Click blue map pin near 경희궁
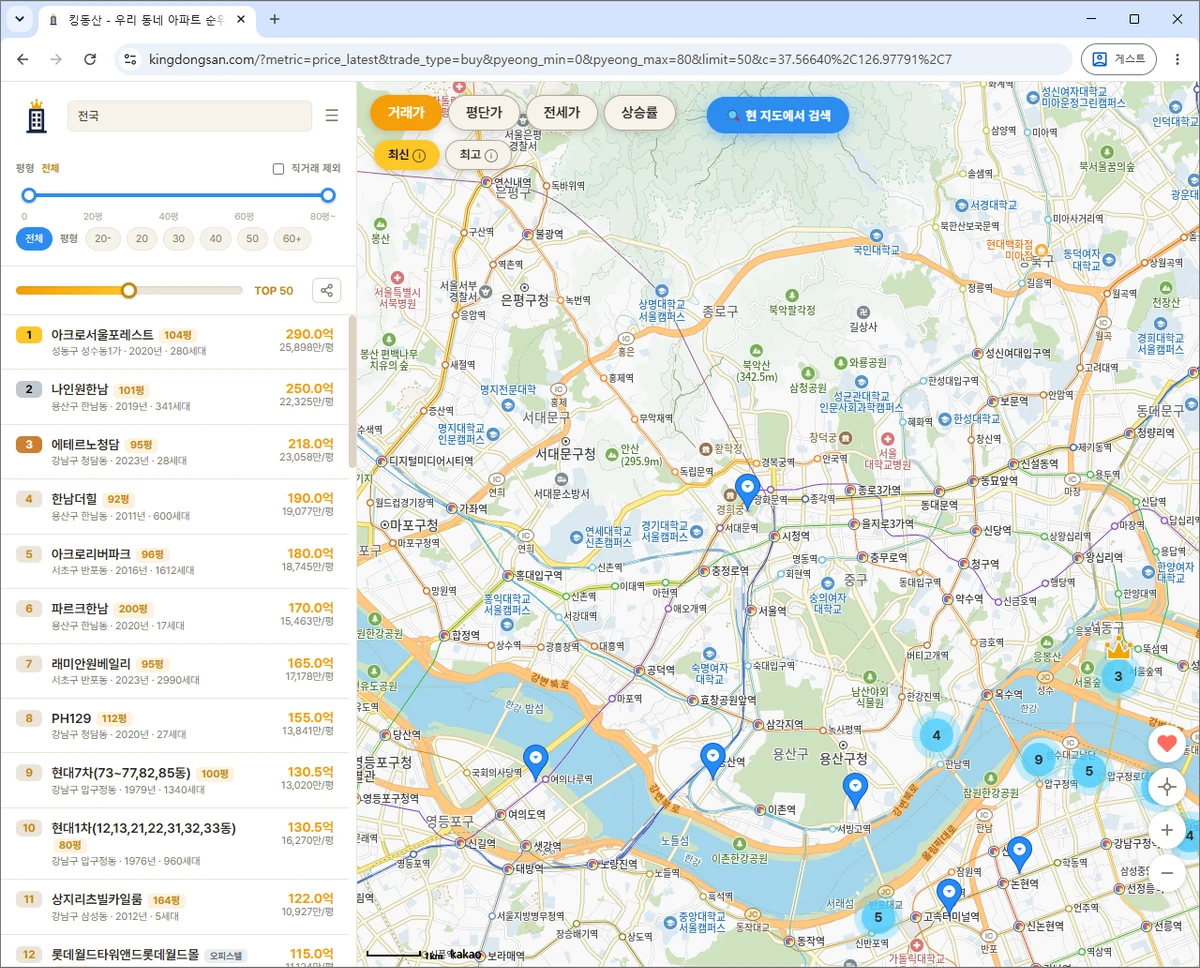Screen dimensions: 1200x968 [747, 490]
